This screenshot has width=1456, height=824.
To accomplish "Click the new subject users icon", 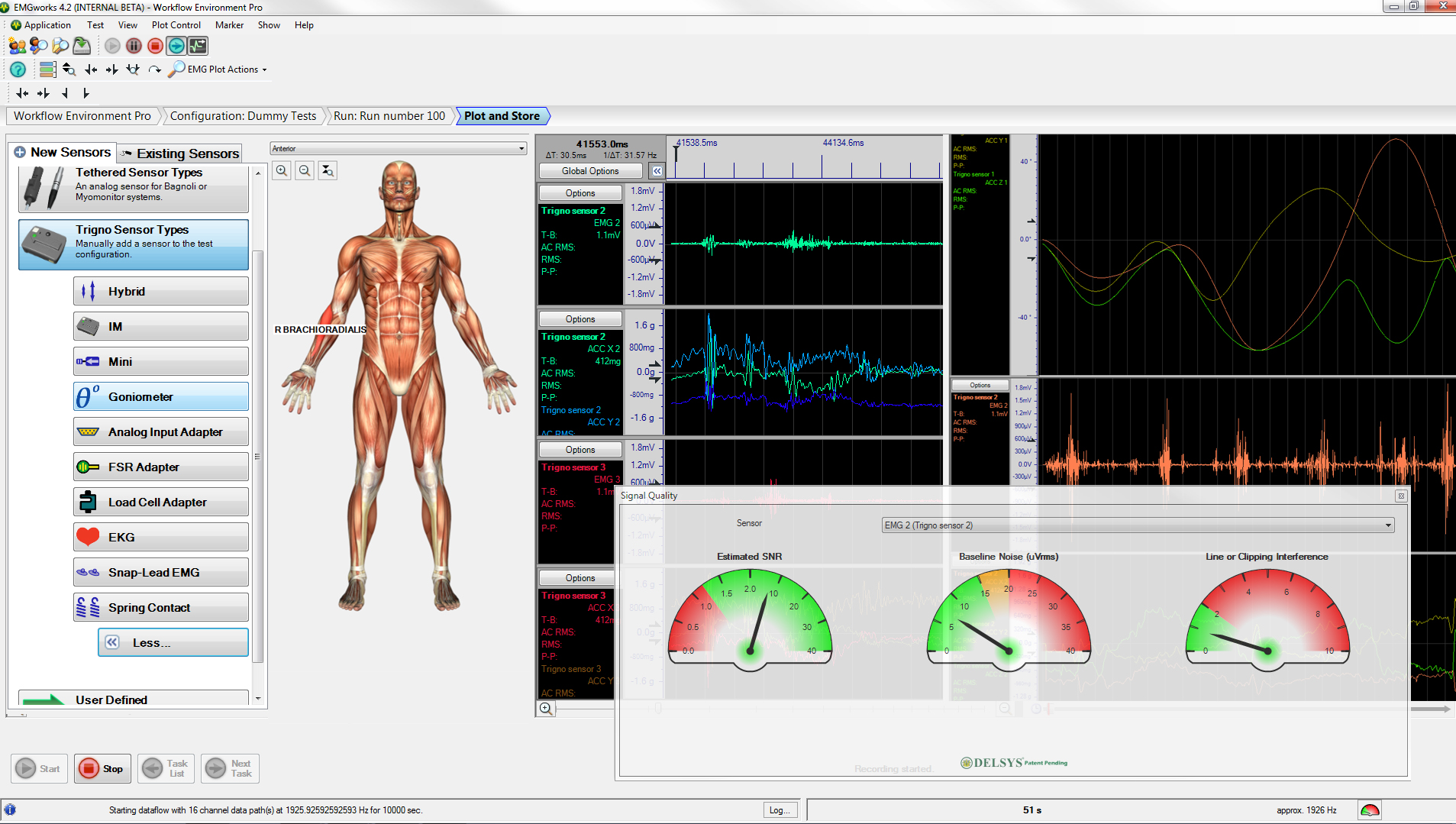I will (x=17, y=46).
